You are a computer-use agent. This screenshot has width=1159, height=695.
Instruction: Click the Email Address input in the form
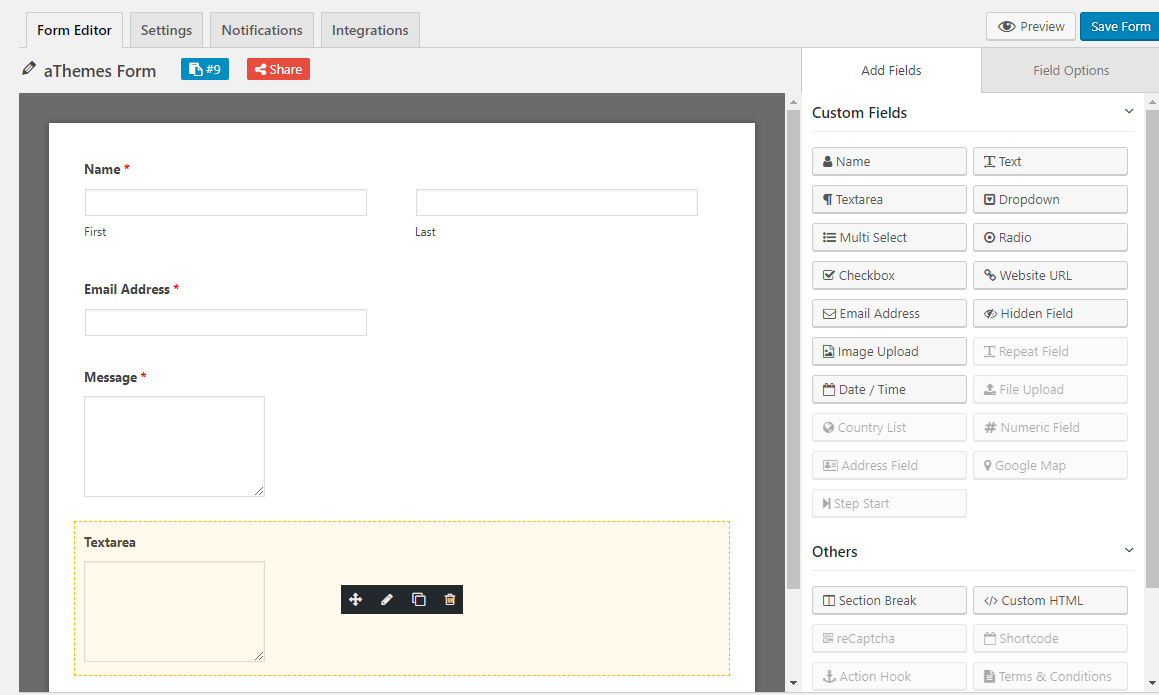click(225, 322)
